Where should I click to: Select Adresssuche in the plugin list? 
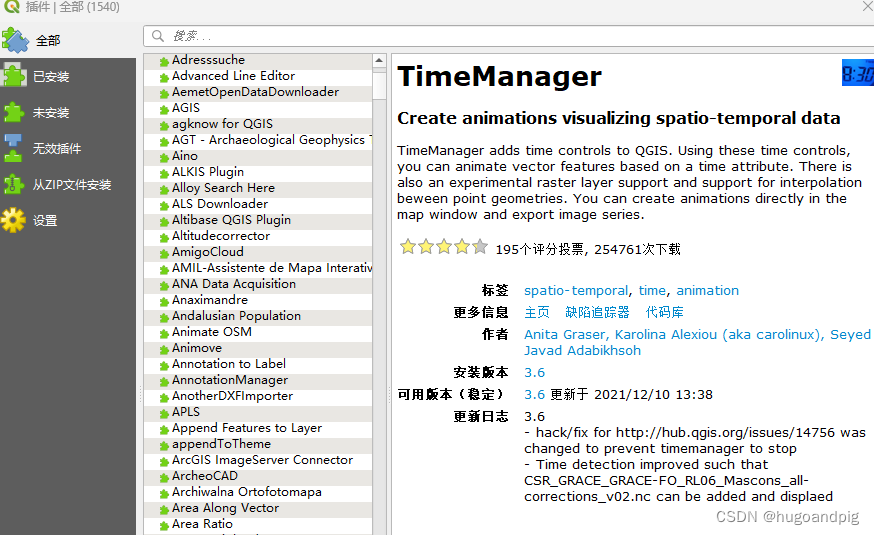[258, 60]
